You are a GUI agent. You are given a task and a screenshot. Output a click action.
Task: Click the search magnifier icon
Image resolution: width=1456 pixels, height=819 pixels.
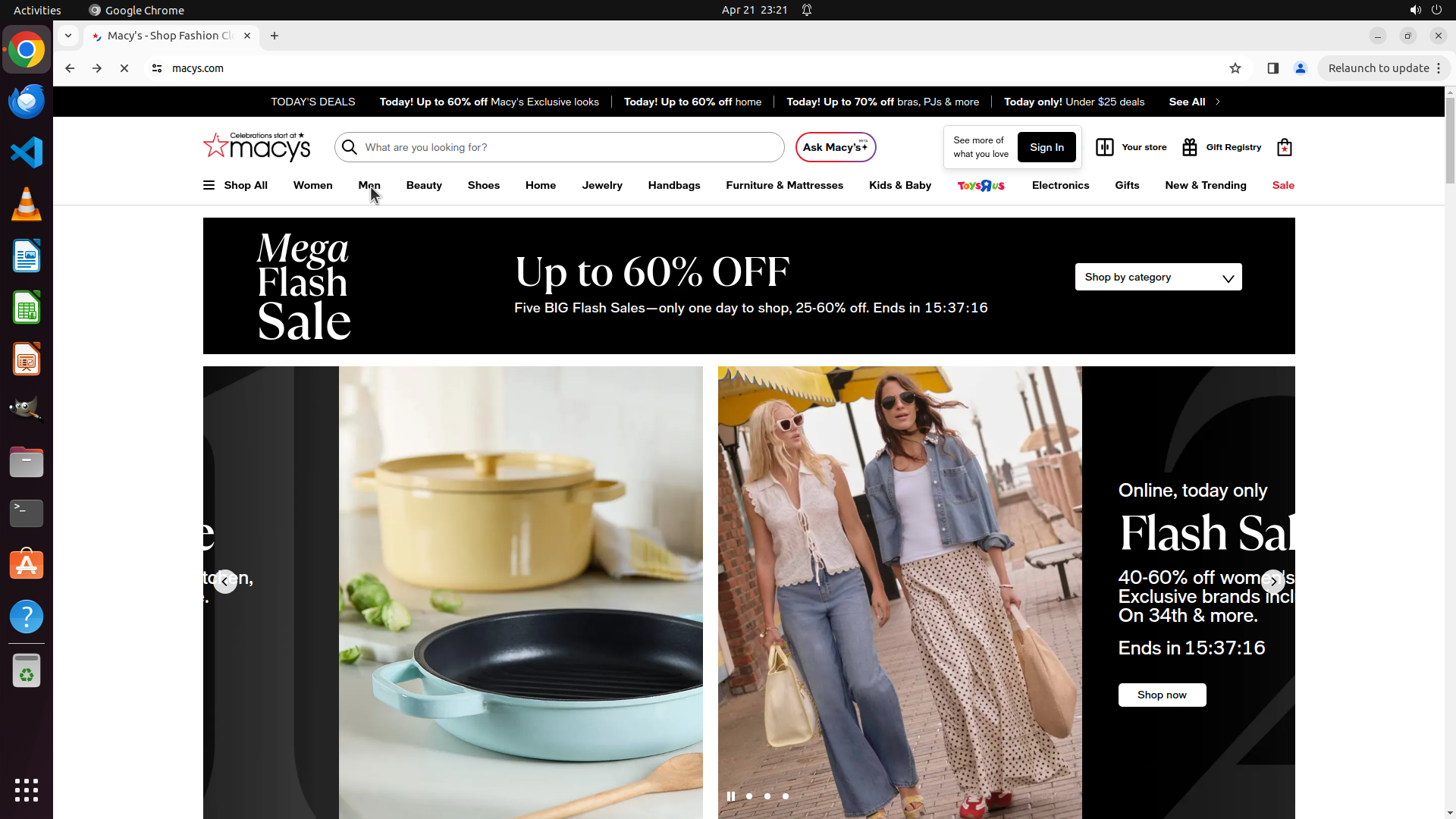pos(350,147)
